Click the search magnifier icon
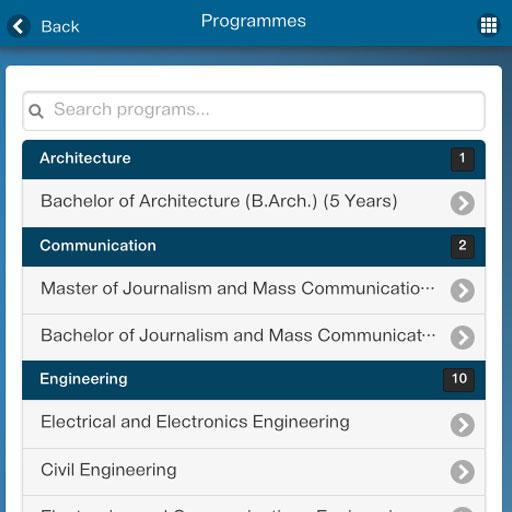Screen dimensions: 512x512 [x=36, y=111]
